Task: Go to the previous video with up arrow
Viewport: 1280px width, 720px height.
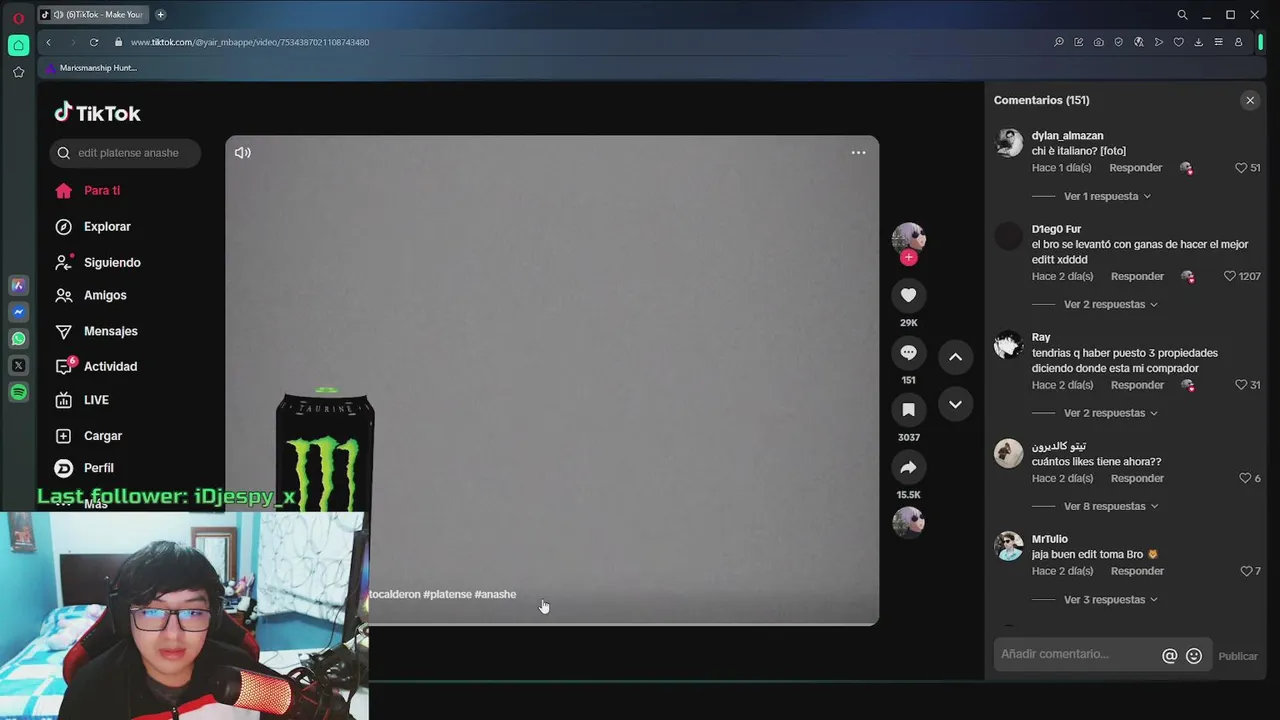Action: pos(955,357)
